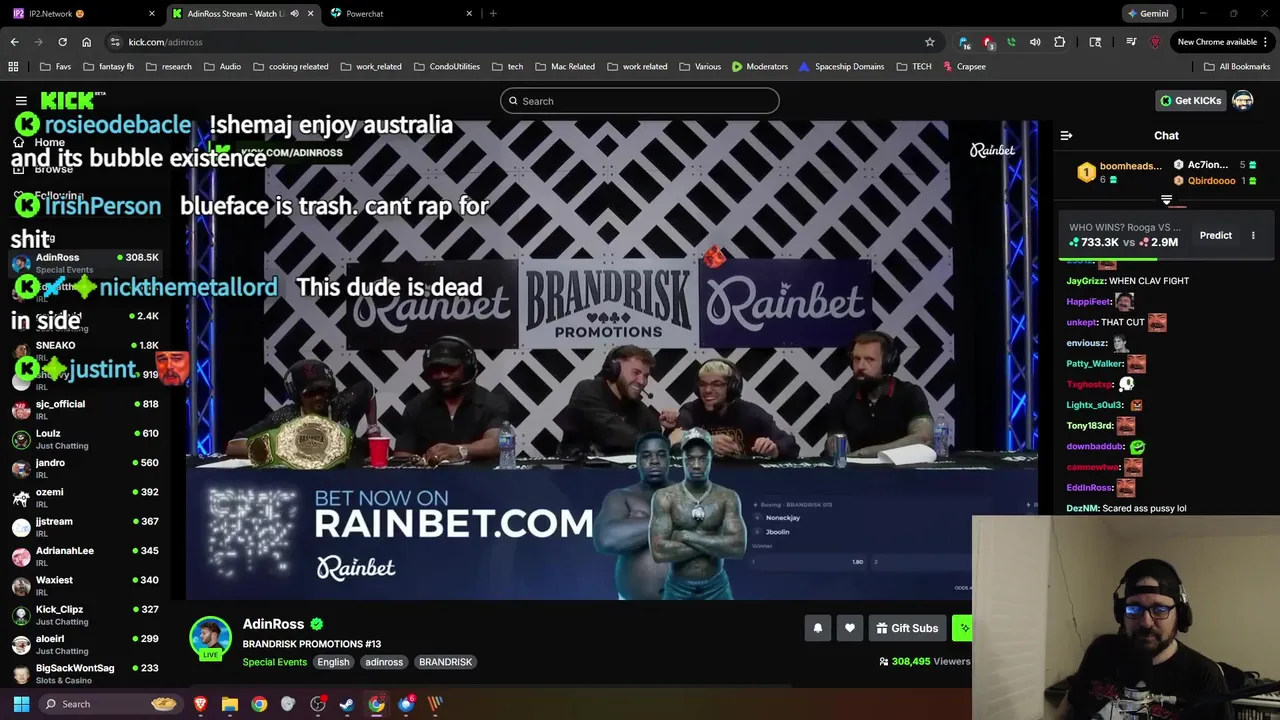
Task: Open the AdrianahLee channel in sidebar
Action: (85, 556)
